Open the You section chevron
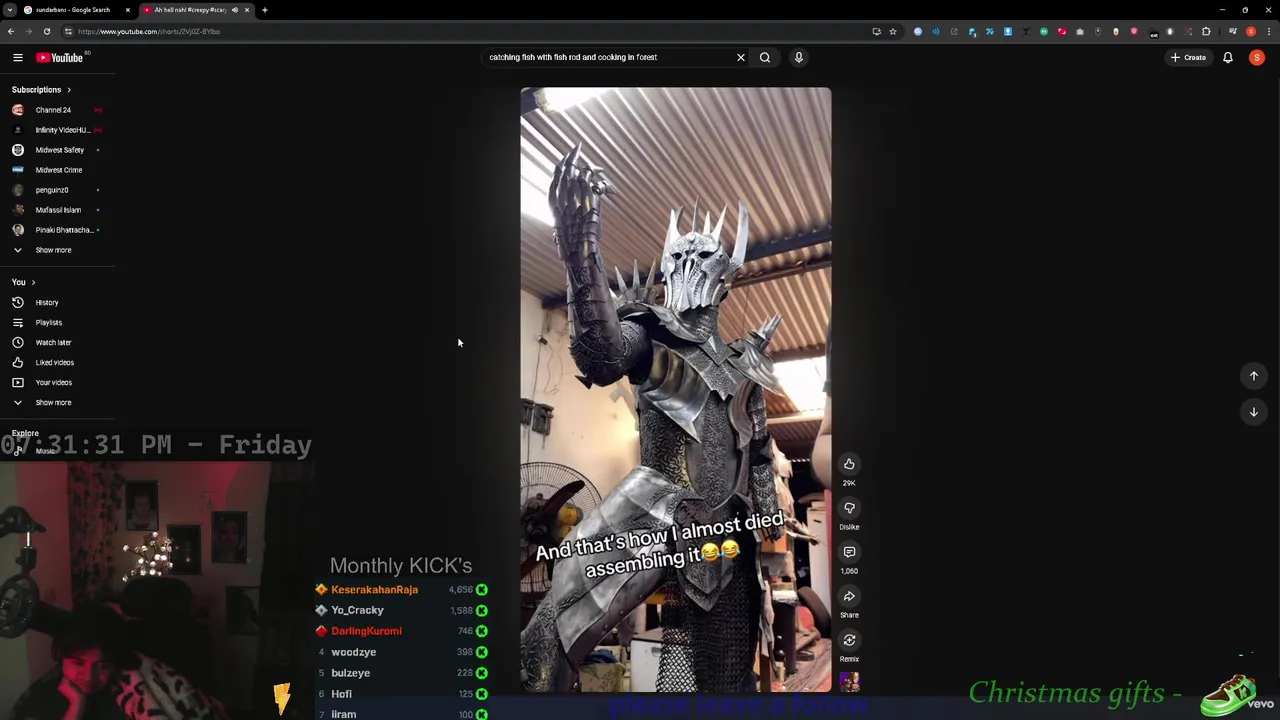Viewport: 1280px width, 720px height. point(33,282)
